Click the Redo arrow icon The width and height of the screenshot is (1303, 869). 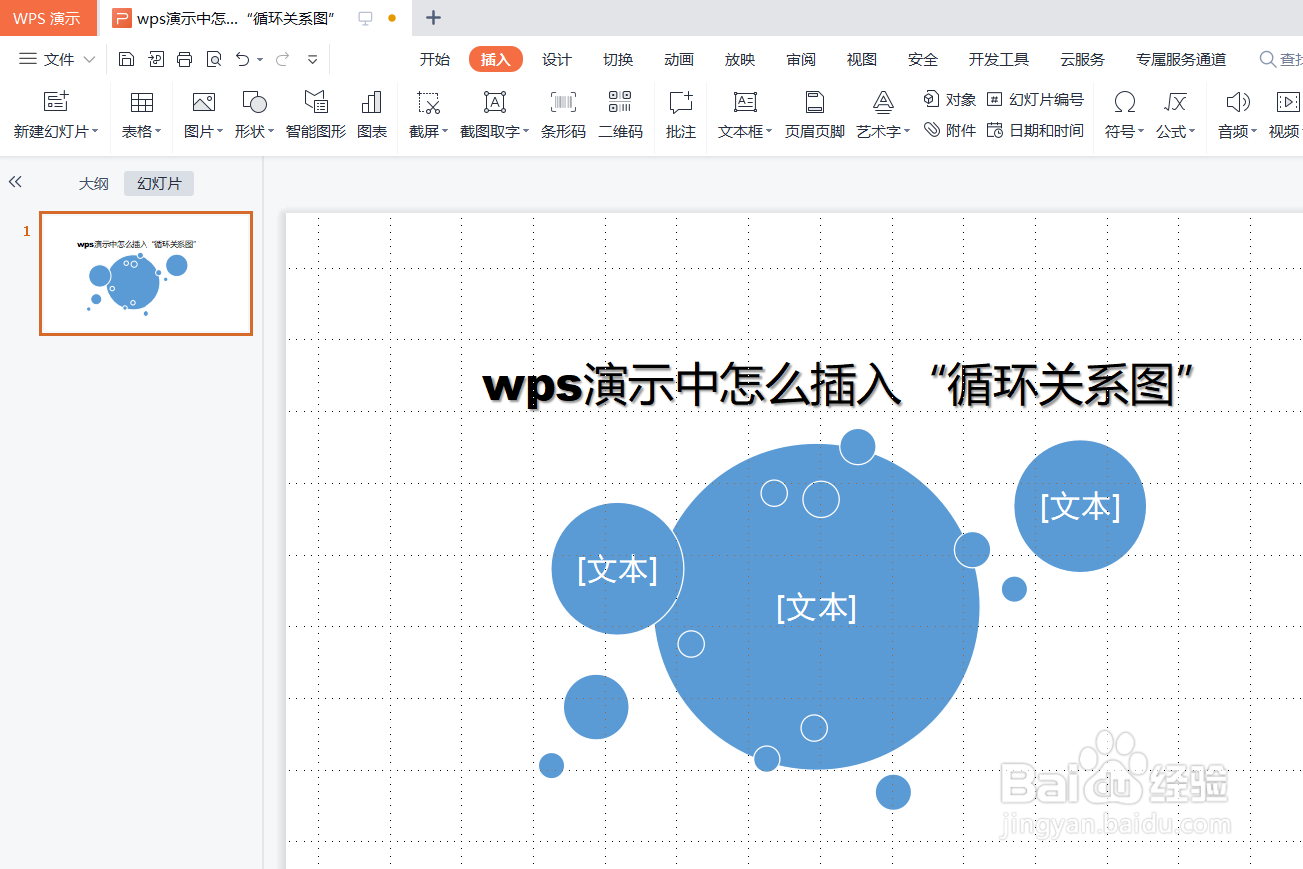[282, 59]
